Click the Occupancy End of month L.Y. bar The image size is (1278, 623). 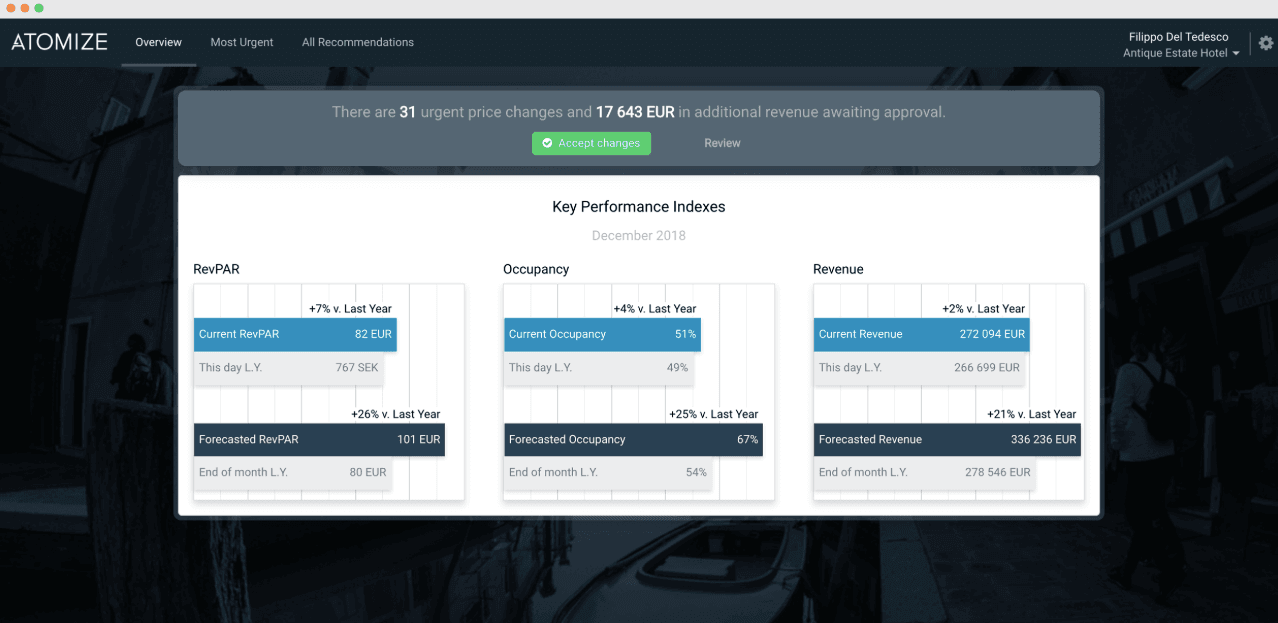[607, 473]
